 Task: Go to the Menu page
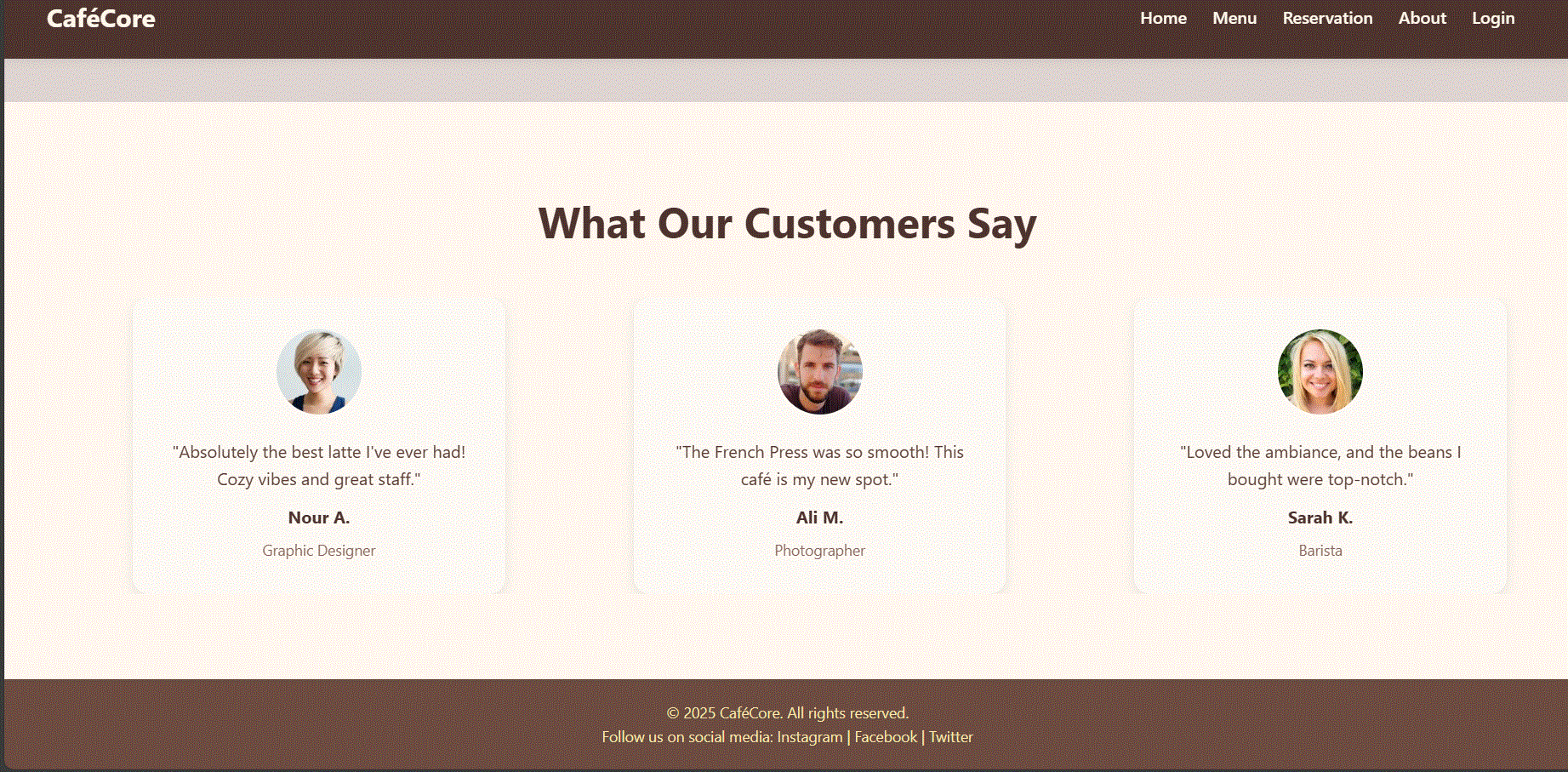tap(1234, 18)
